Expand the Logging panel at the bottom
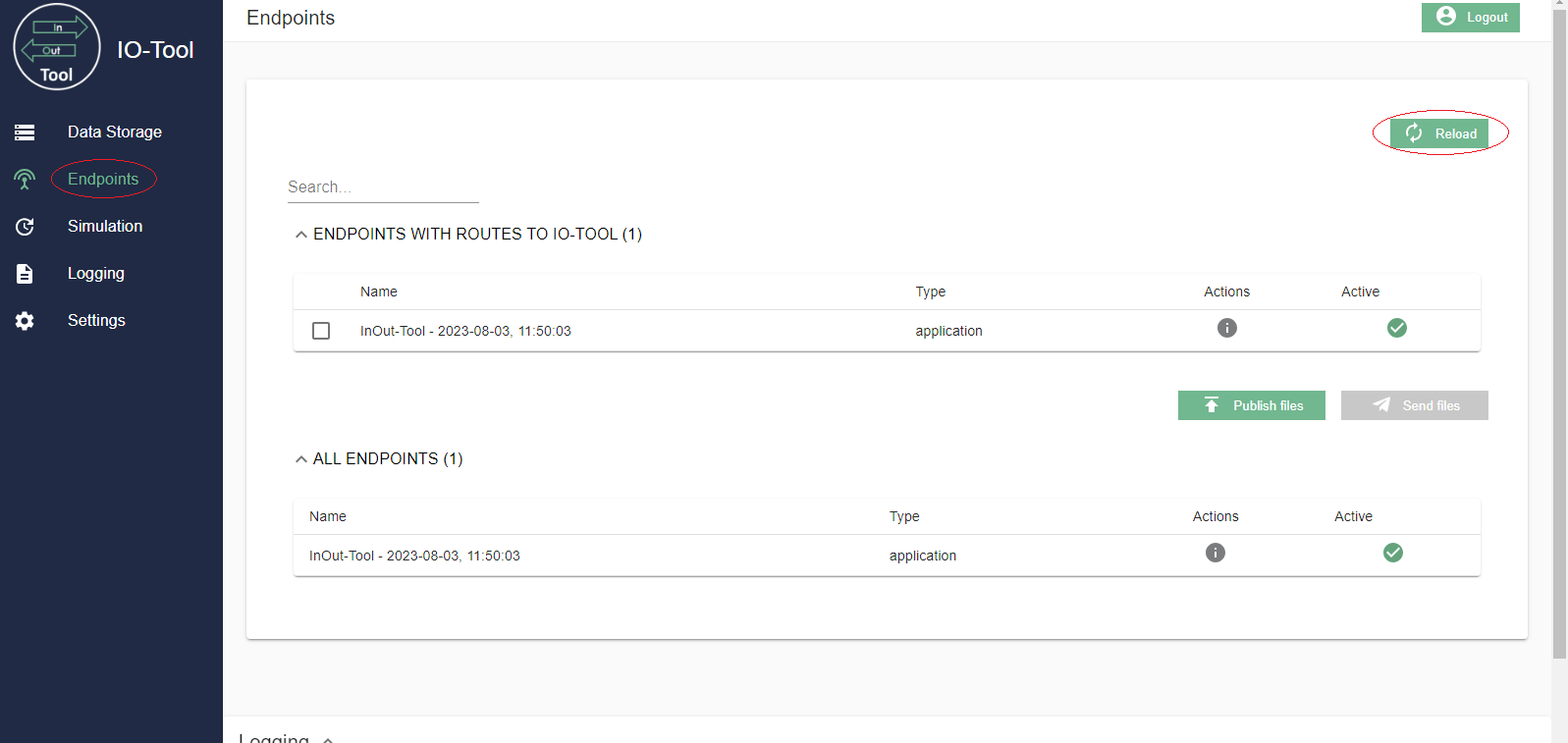 click(x=327, y=738)
